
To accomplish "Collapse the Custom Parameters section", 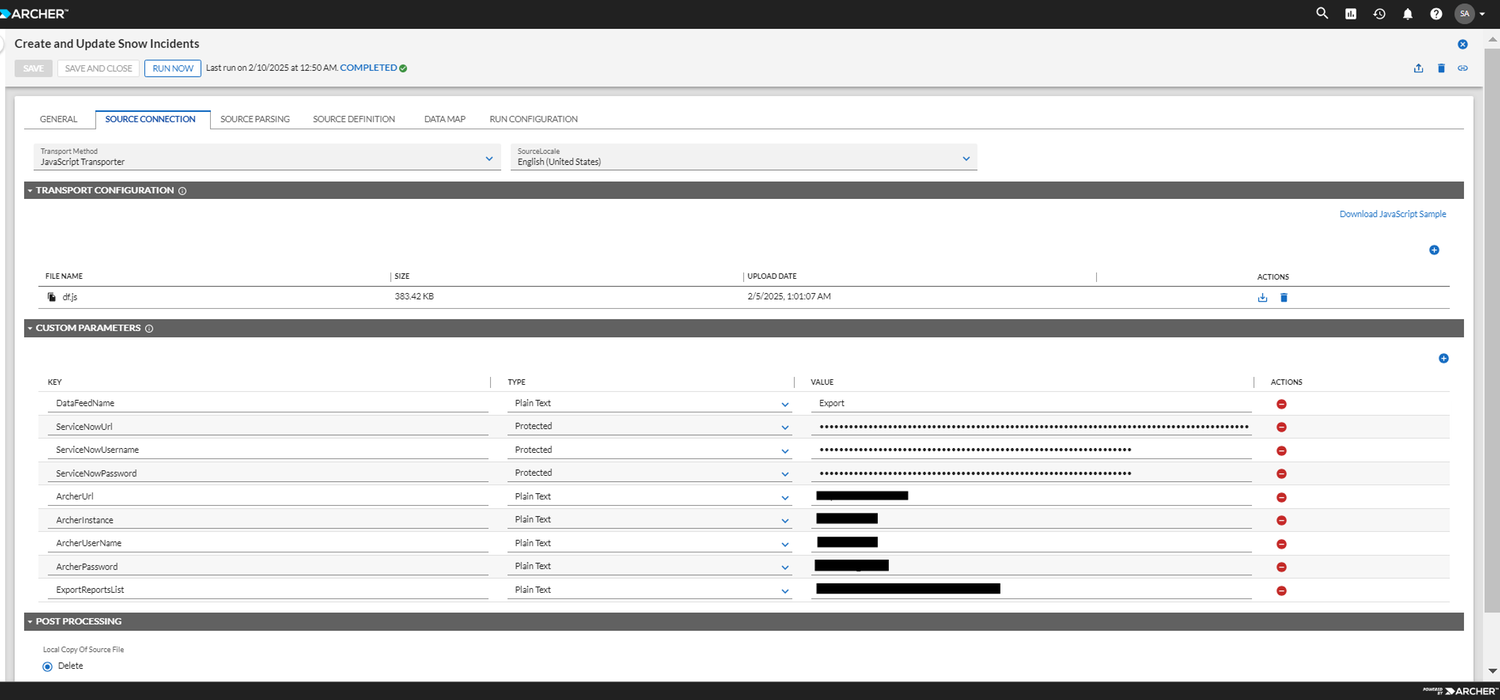I will tap(30, 328).
